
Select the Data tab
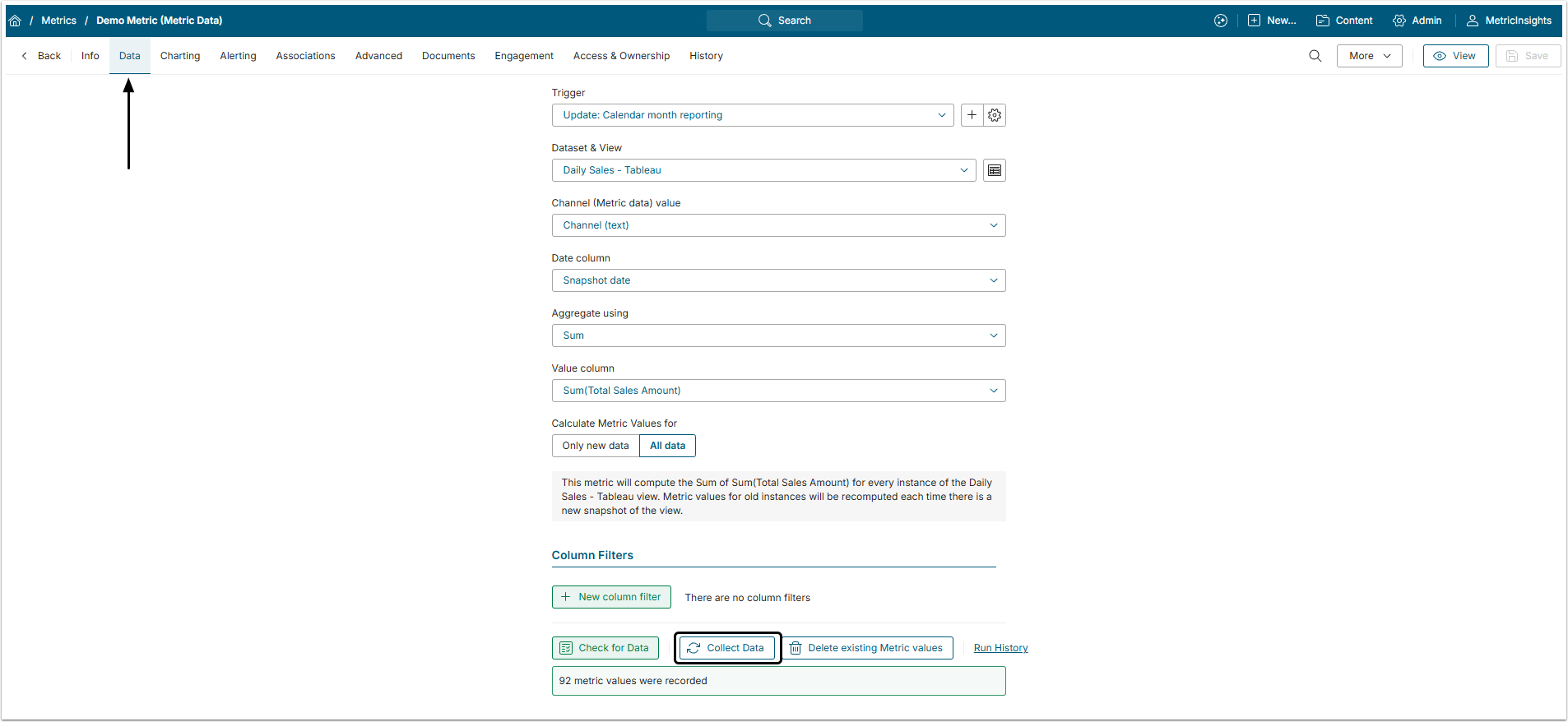tap(130, 56)
